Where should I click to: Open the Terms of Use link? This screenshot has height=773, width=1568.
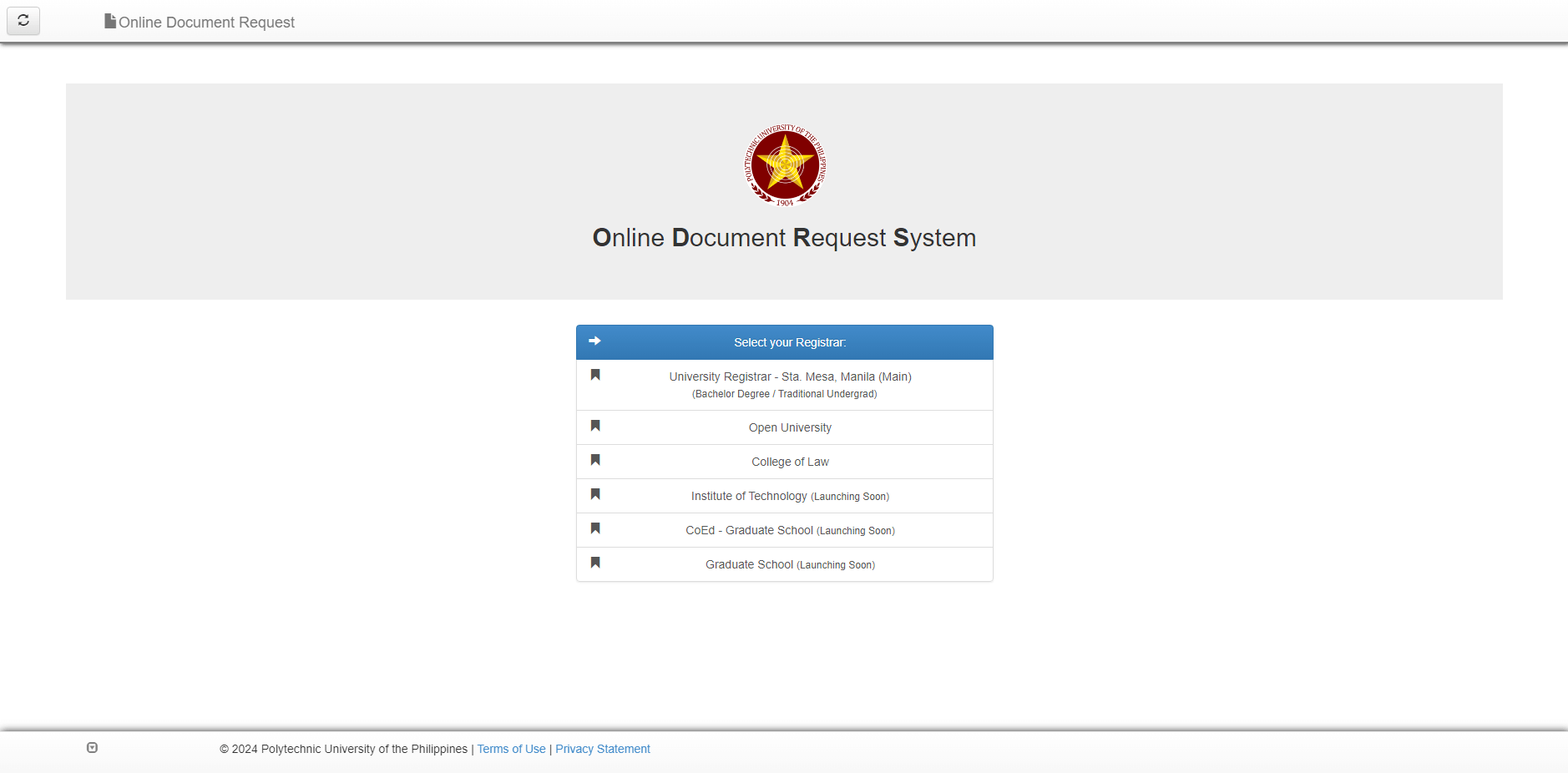pos(511,749)
